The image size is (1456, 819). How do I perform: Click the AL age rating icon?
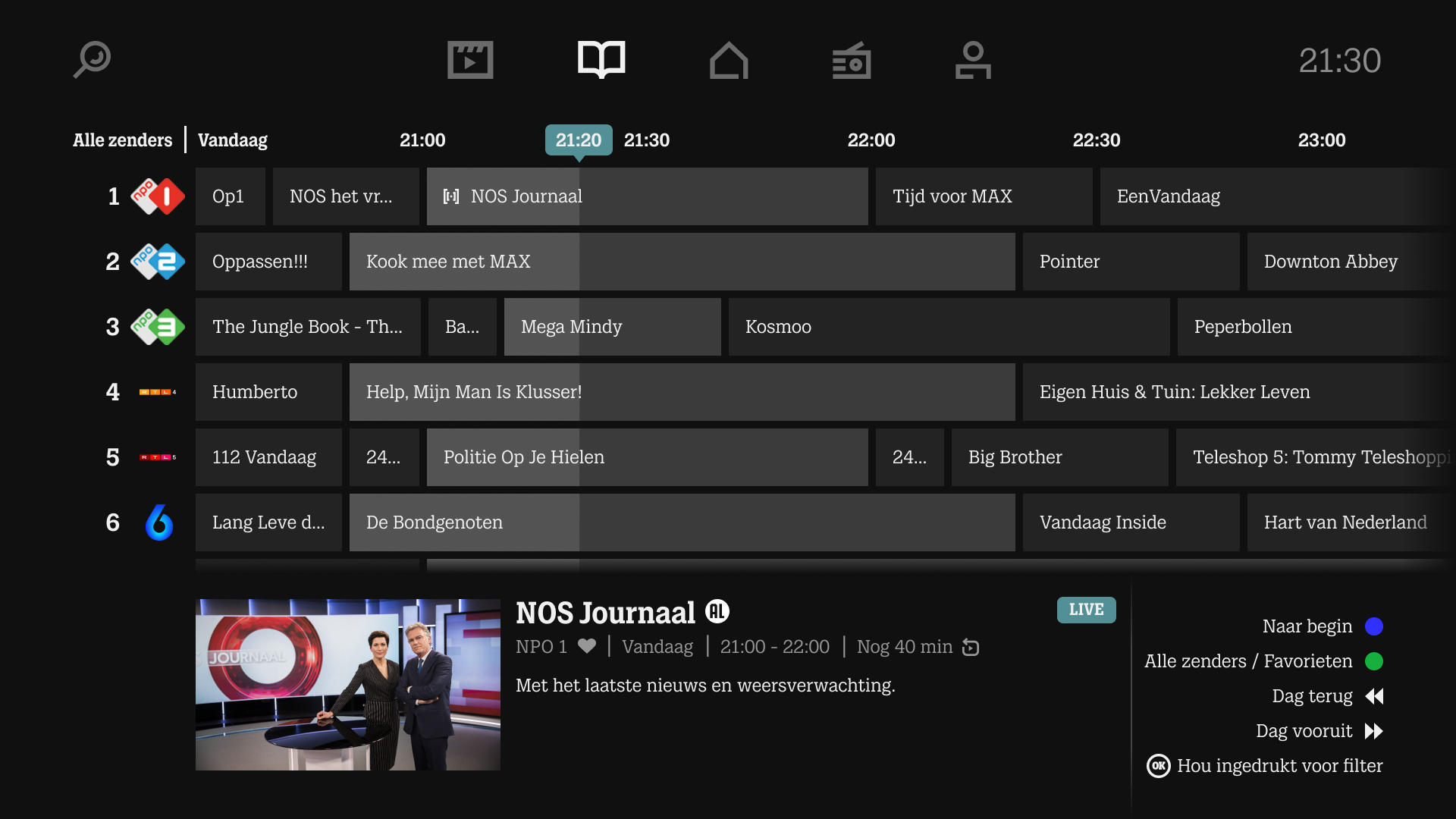pos(717,611)
